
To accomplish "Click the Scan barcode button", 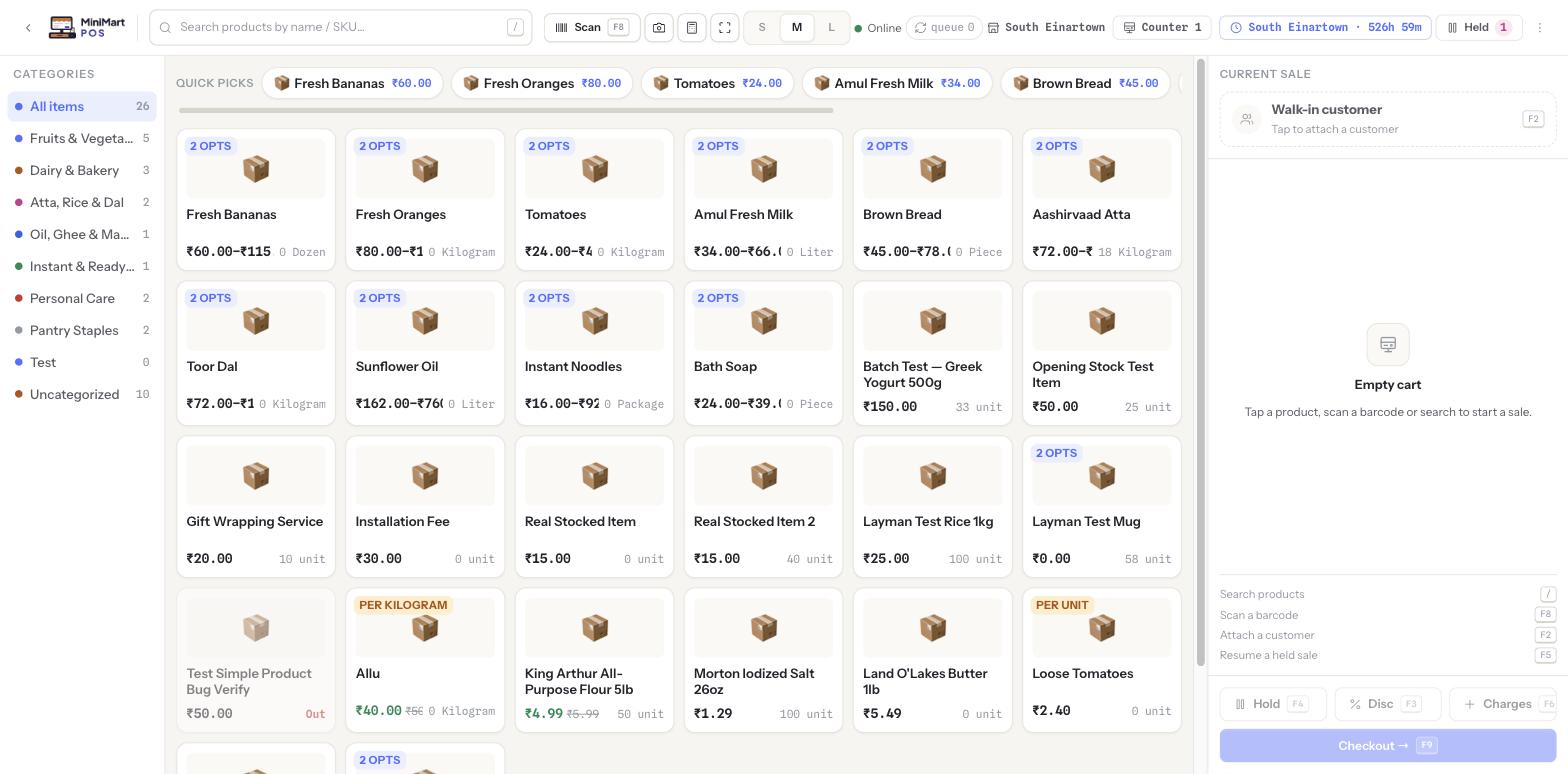I will point(592,28).
